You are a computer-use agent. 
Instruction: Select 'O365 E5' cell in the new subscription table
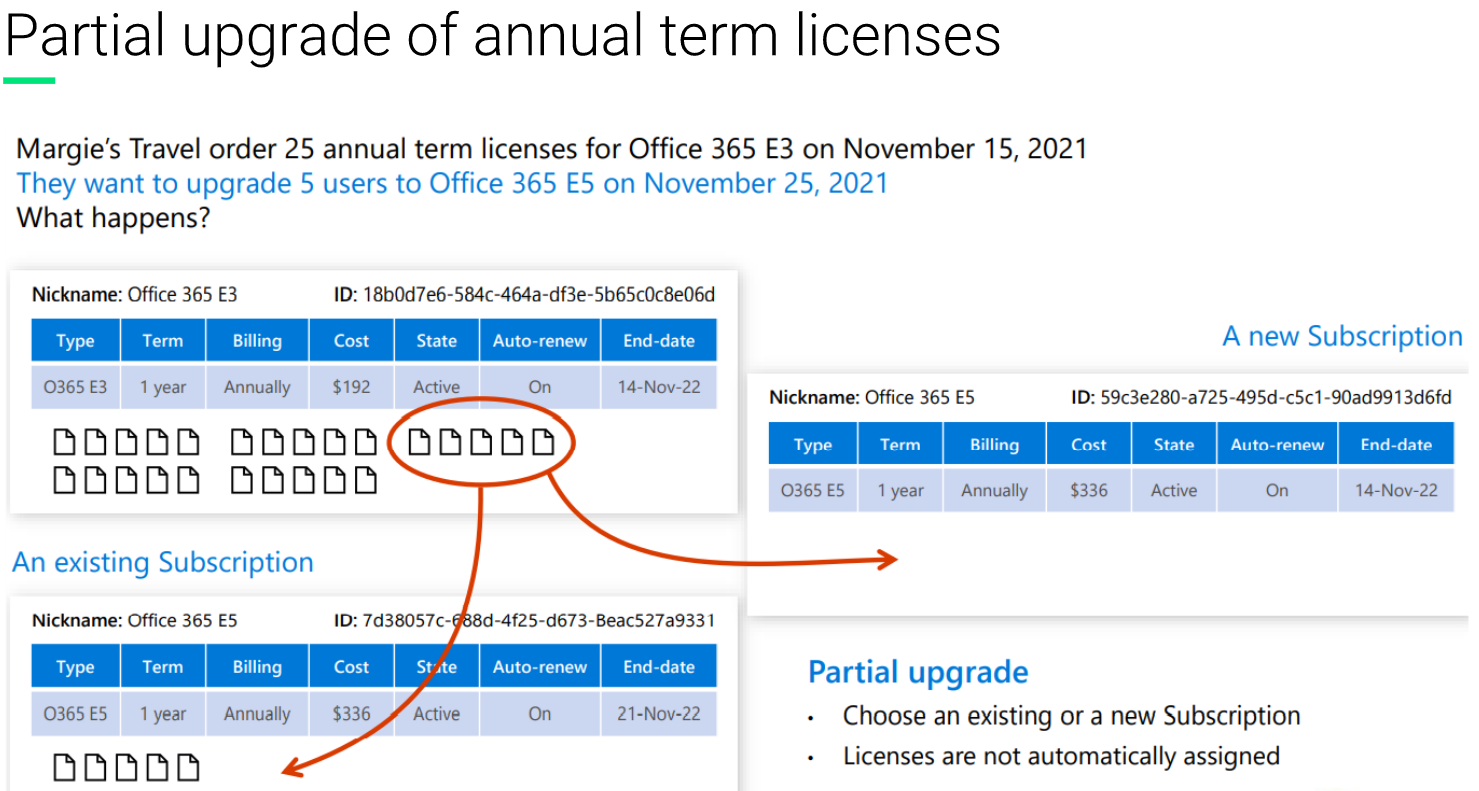(x=813, y=491)
